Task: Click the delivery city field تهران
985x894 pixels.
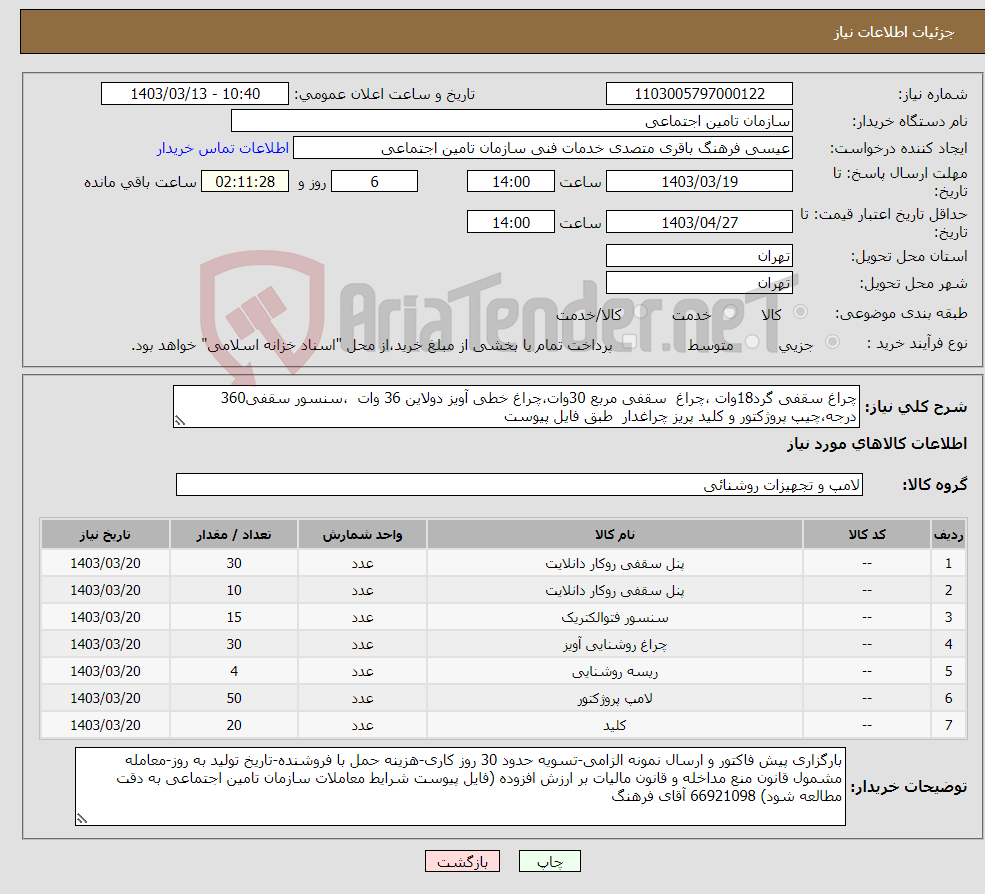Action: (699, 283)
